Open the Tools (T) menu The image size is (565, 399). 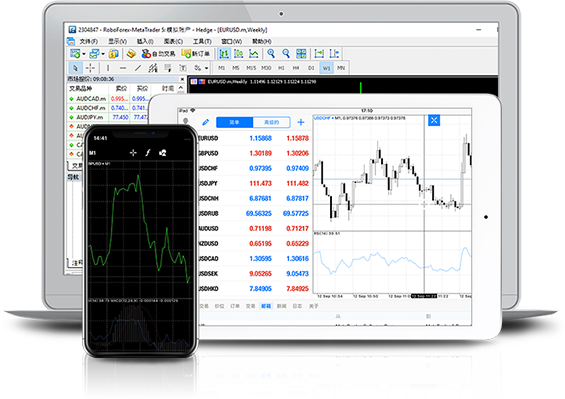click(202, 41)
